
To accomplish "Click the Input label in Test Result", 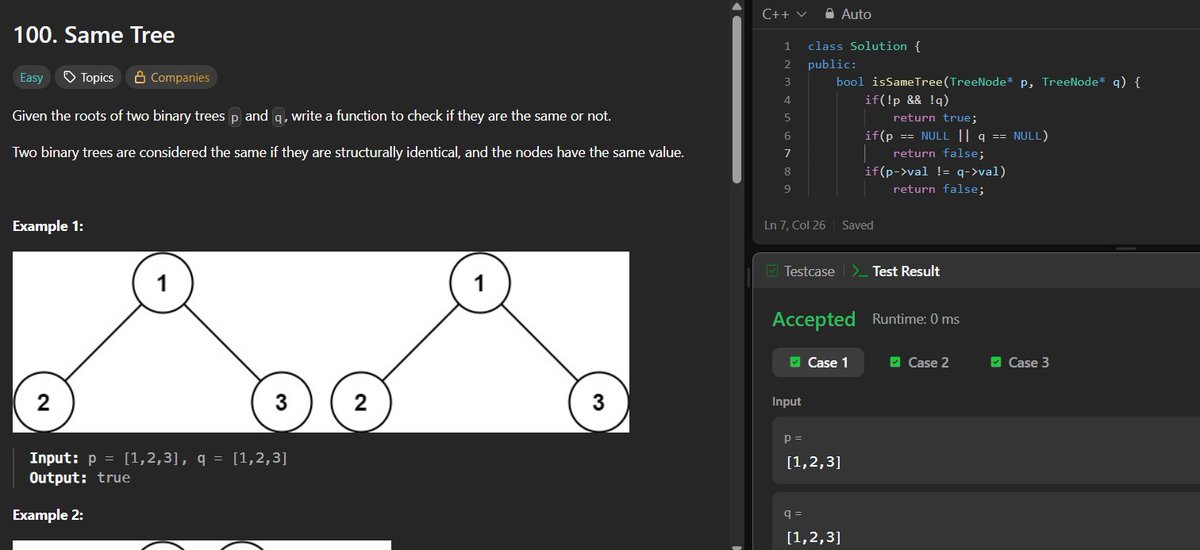I will coord(786,401).
